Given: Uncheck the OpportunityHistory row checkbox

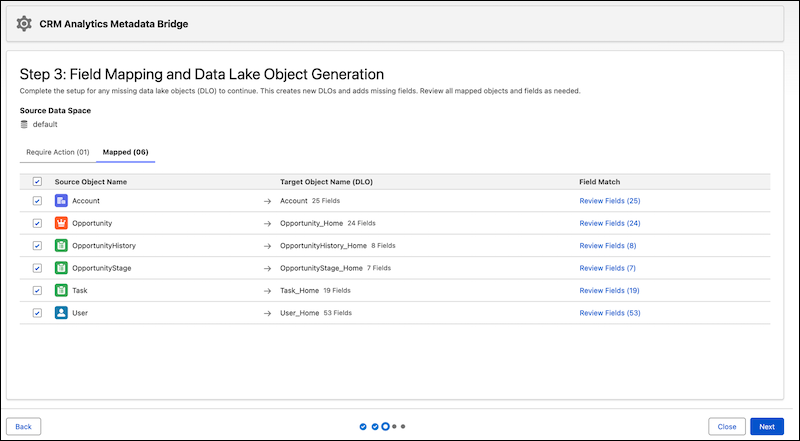Looking at the screenshot, I should coord(37,246).
